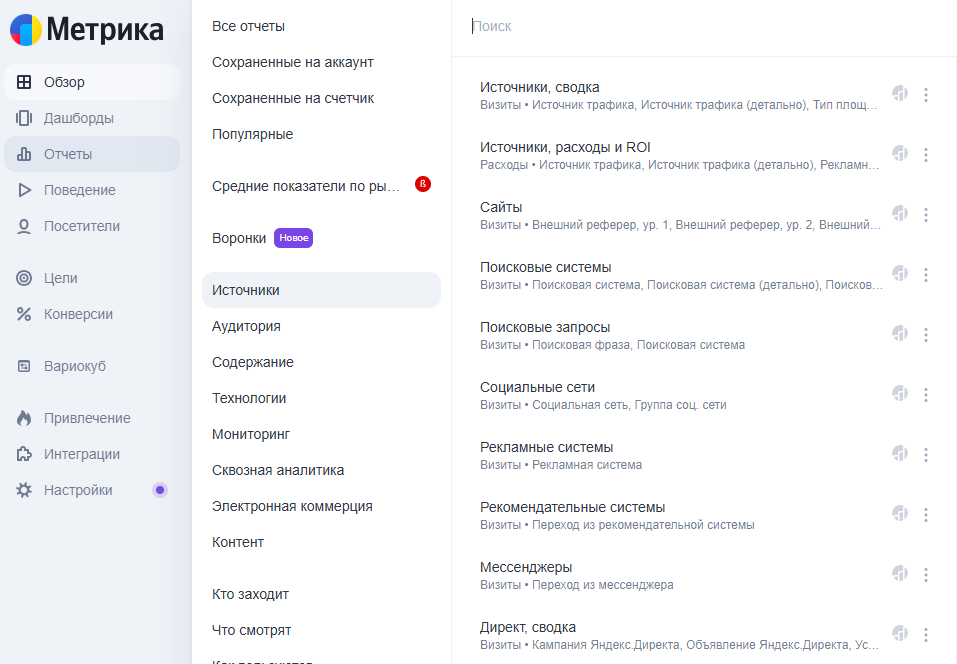Viewport: 957px width, 664px height.
Task: Open the three-dot menu for Директ, сводка
Action: point(926,635)
